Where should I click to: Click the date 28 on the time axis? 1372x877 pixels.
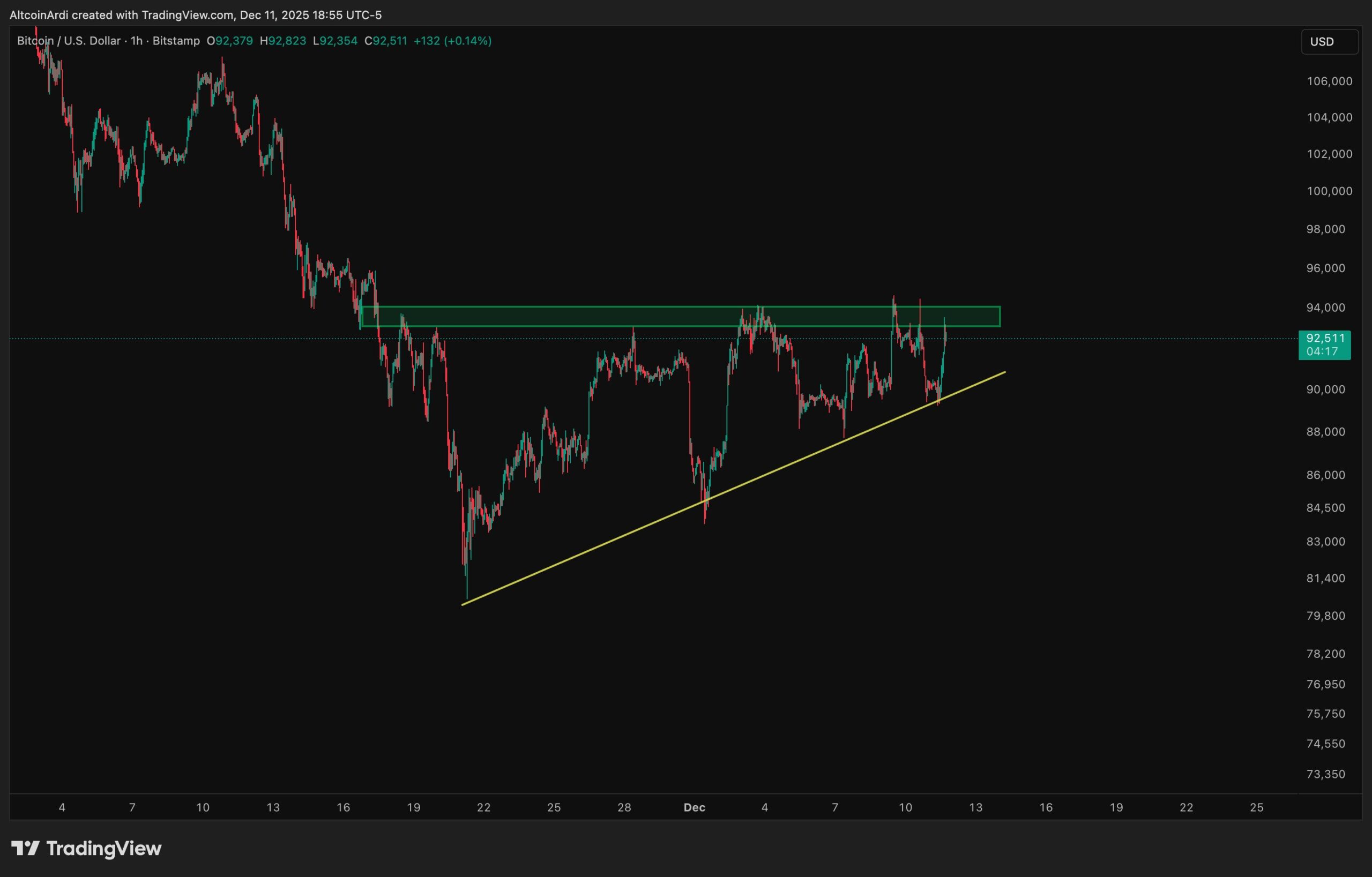[624, 807]
